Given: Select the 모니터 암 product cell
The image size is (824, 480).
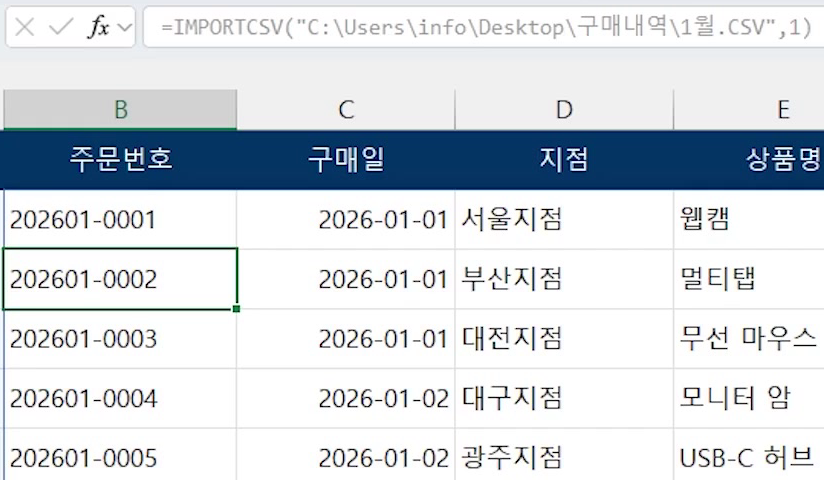Looking at the screenshot, I should (x=749, y=398).
